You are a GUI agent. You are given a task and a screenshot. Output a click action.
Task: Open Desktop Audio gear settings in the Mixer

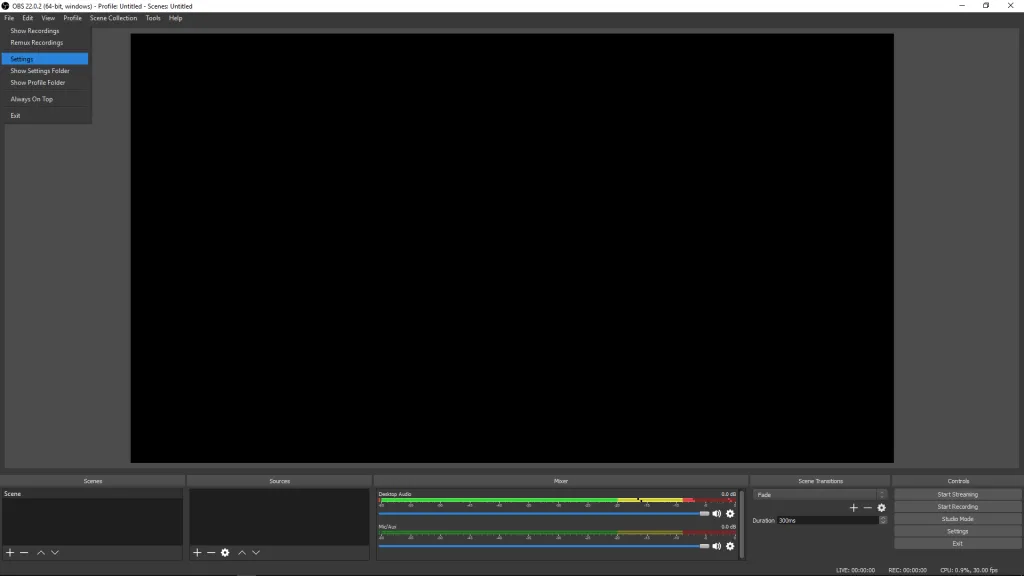730,514
